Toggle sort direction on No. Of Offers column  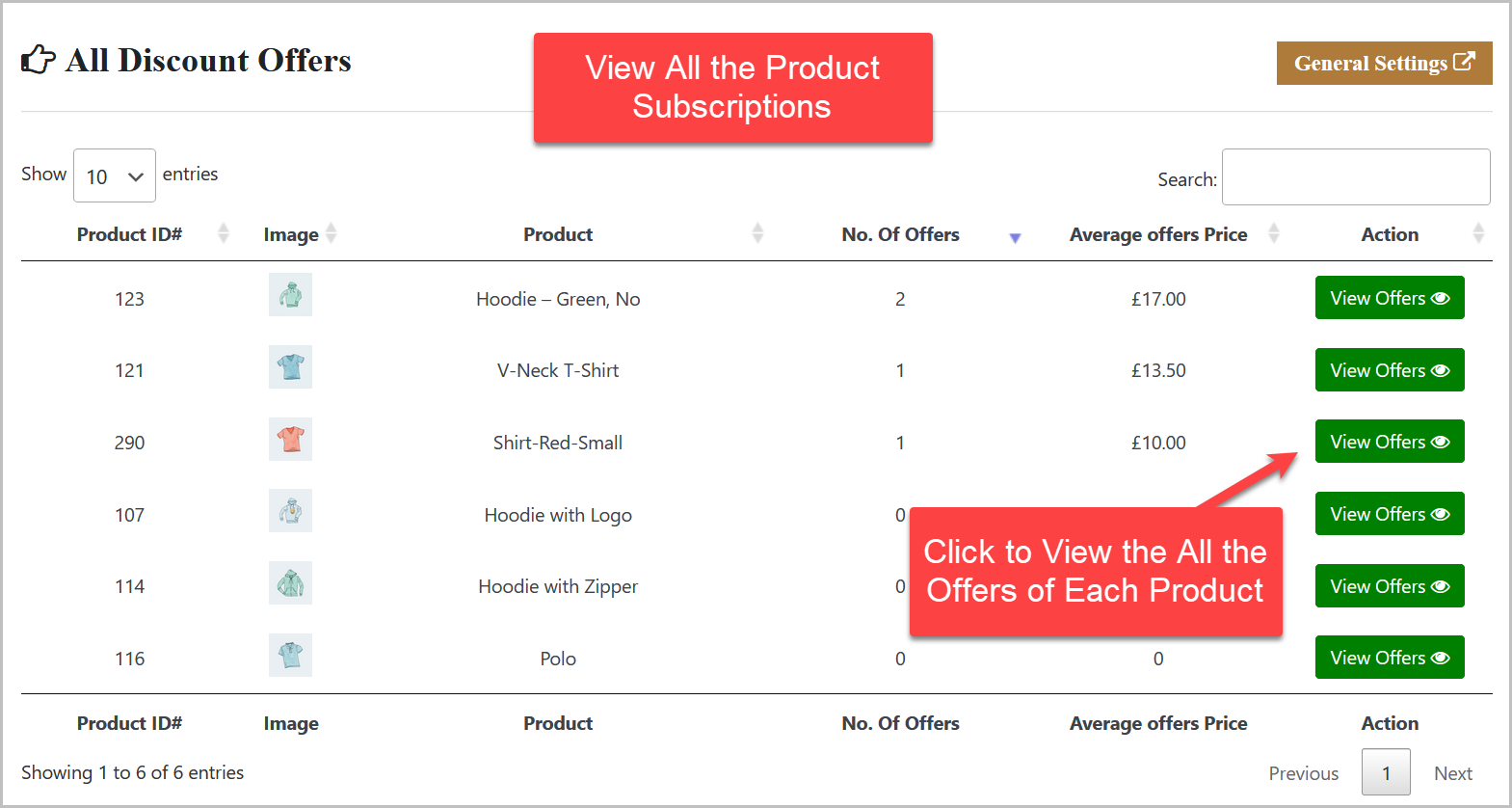[1016, 236]
